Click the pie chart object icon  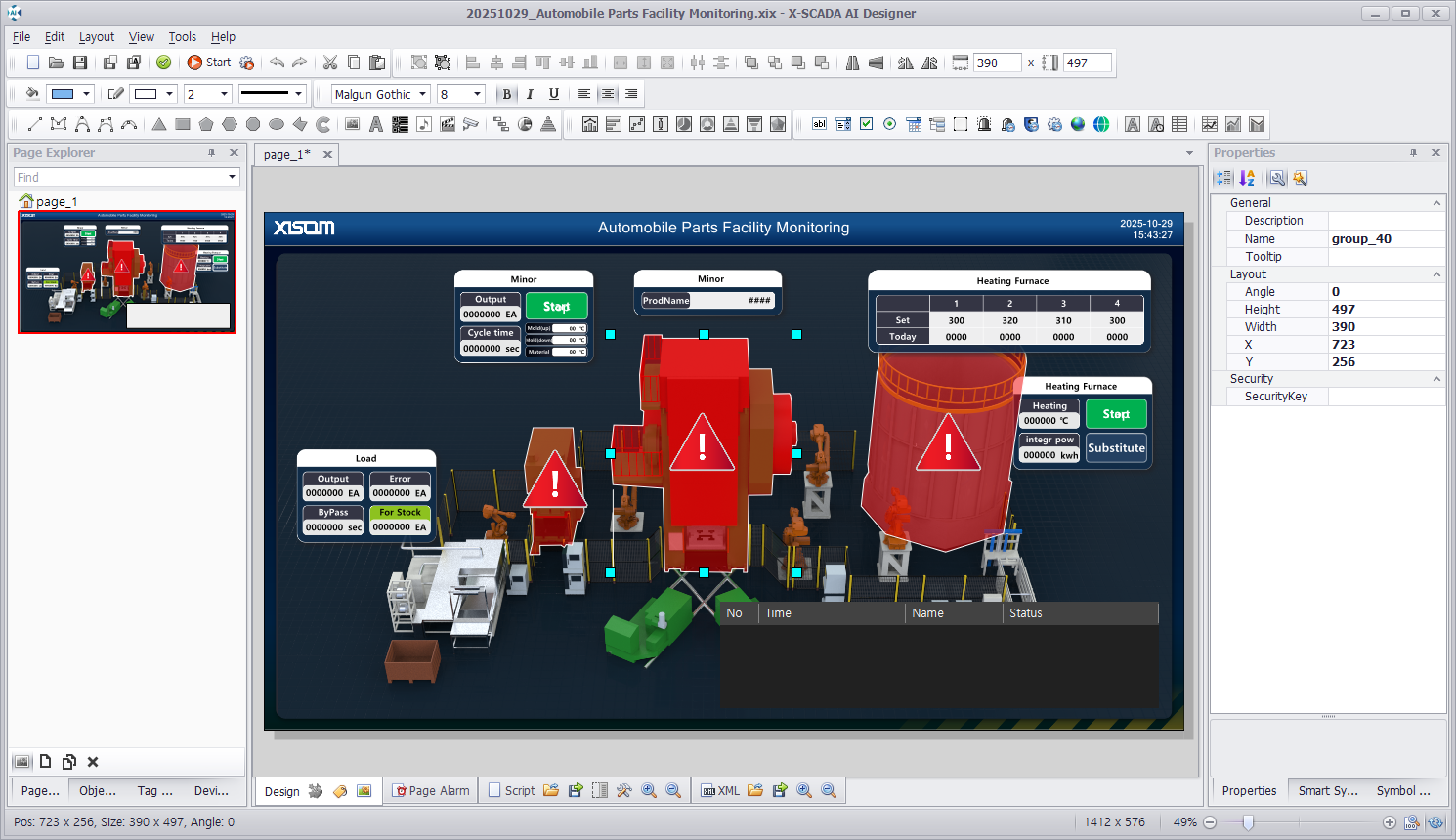[x=525, y=124]
